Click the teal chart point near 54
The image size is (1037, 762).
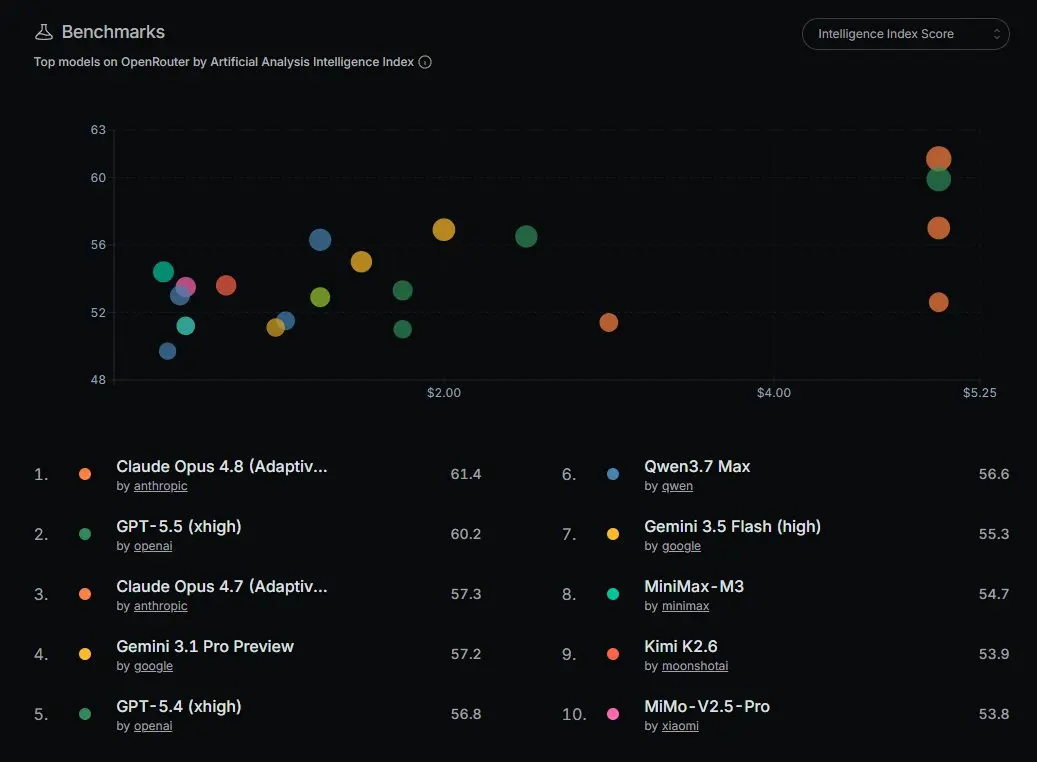(x=163, y=272)
